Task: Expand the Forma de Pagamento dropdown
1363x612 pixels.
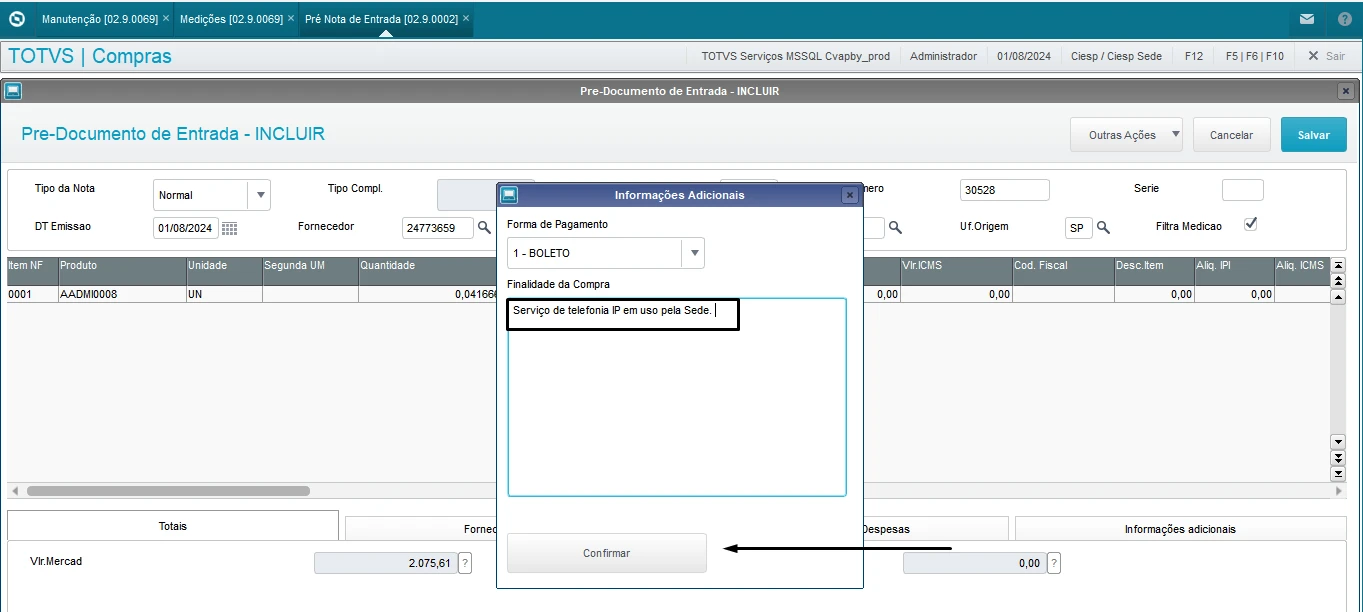Action: tap(693, 253)
